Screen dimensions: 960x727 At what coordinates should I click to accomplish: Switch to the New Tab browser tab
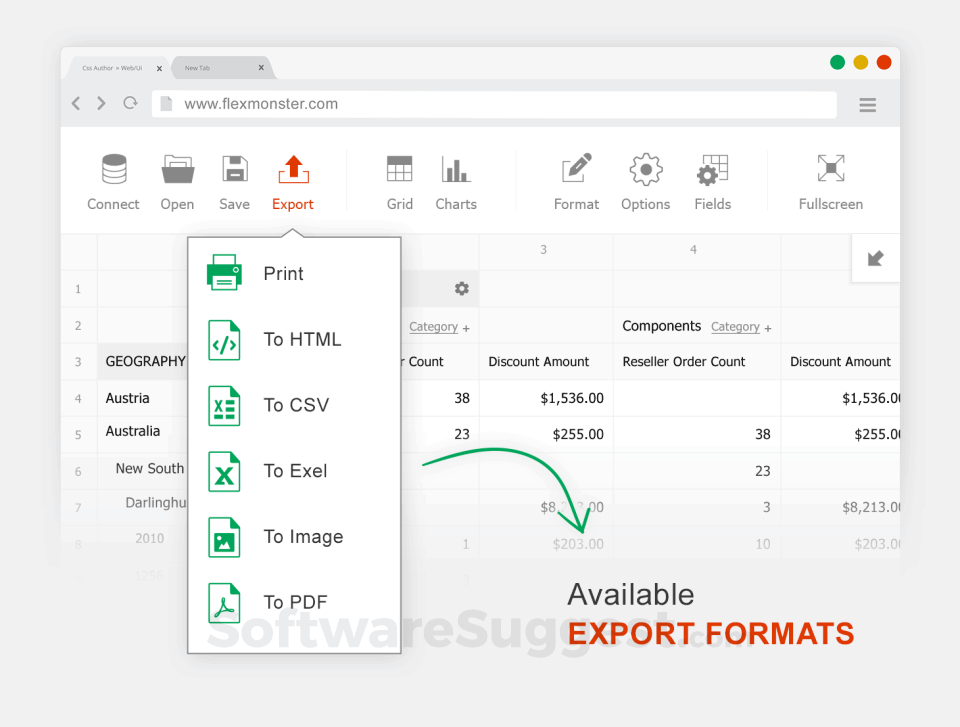click(x=198, y=68)
